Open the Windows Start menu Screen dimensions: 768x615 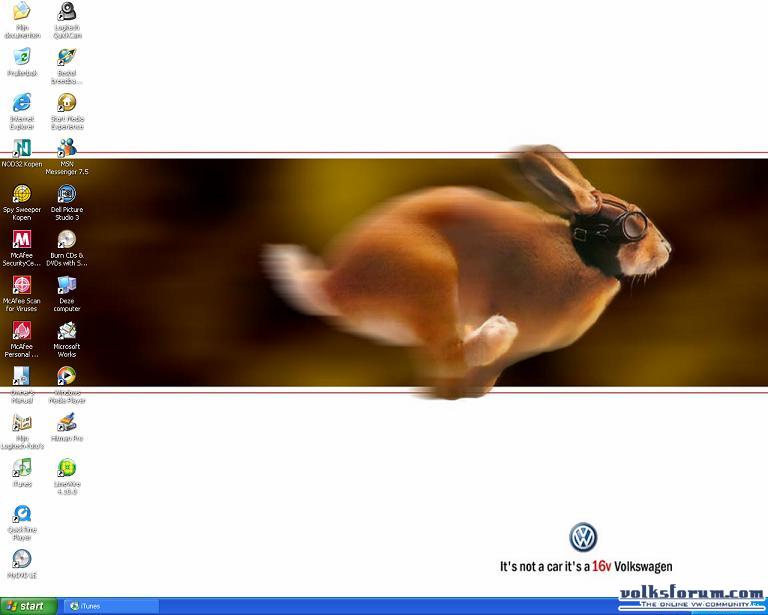coord(28,606)
